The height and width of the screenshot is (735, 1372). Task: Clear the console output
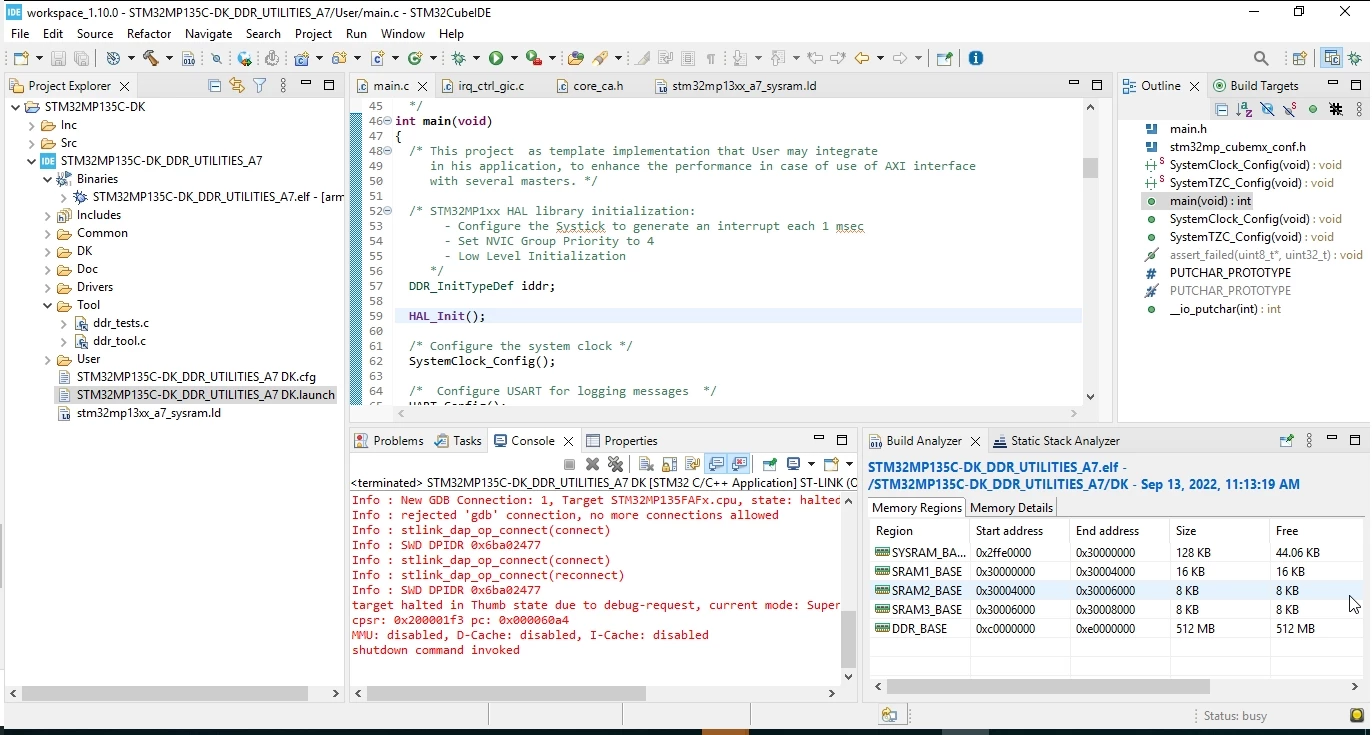(646, 464)
